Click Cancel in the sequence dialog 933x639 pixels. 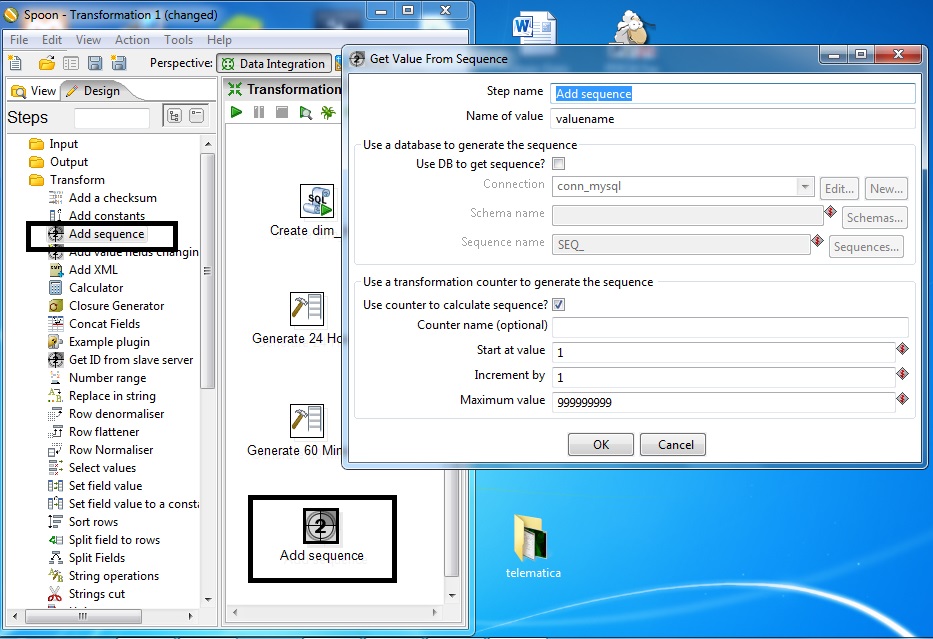[x=673, y=444]
